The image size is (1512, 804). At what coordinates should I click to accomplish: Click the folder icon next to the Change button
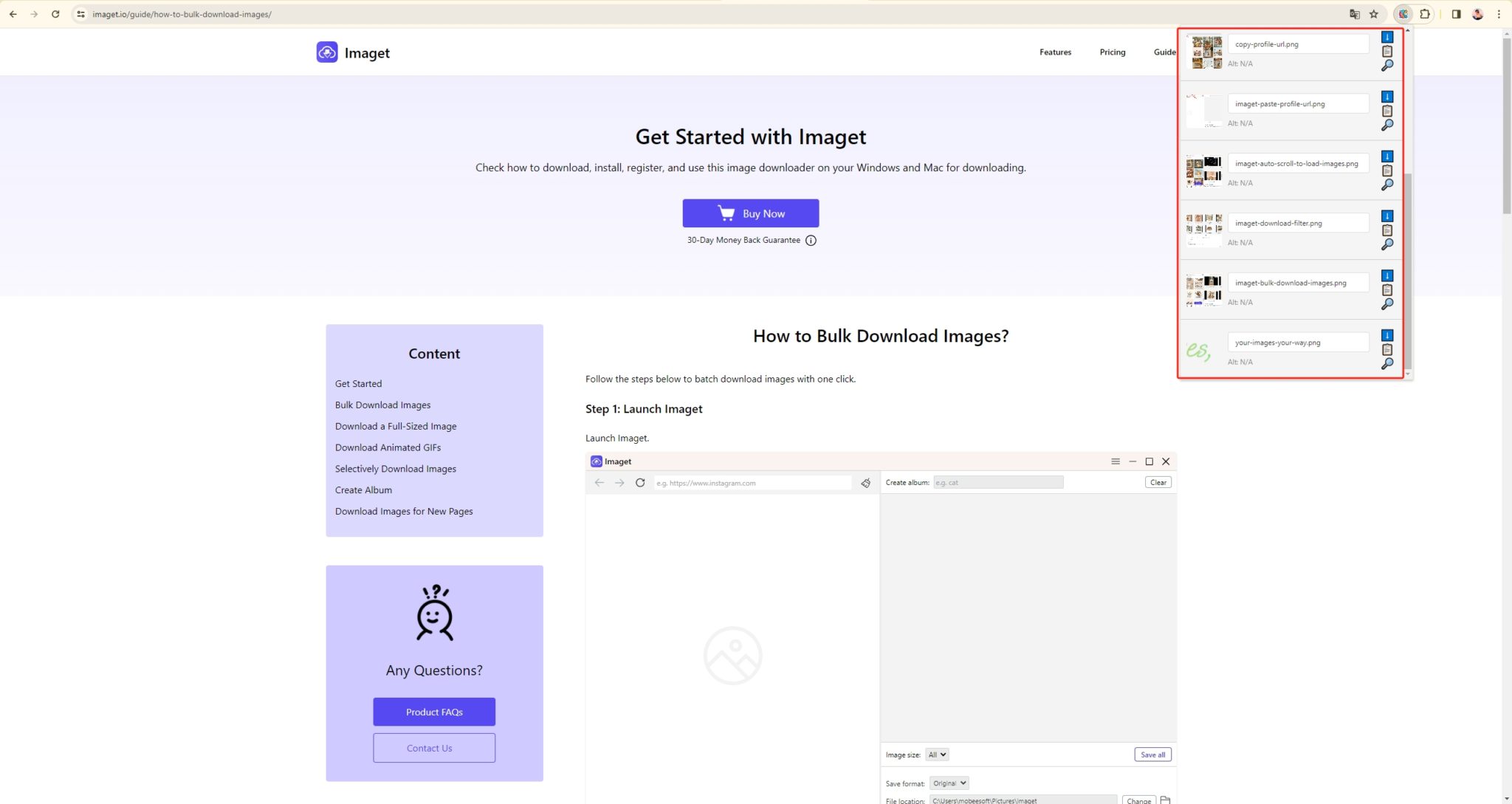(x=1165, y=800)
